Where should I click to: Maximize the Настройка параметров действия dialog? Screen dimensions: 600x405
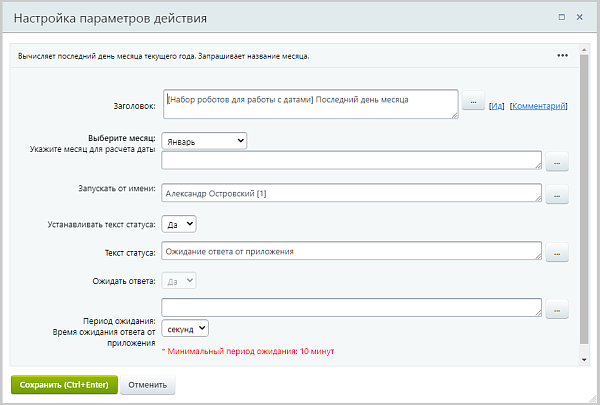coord(561,17)
